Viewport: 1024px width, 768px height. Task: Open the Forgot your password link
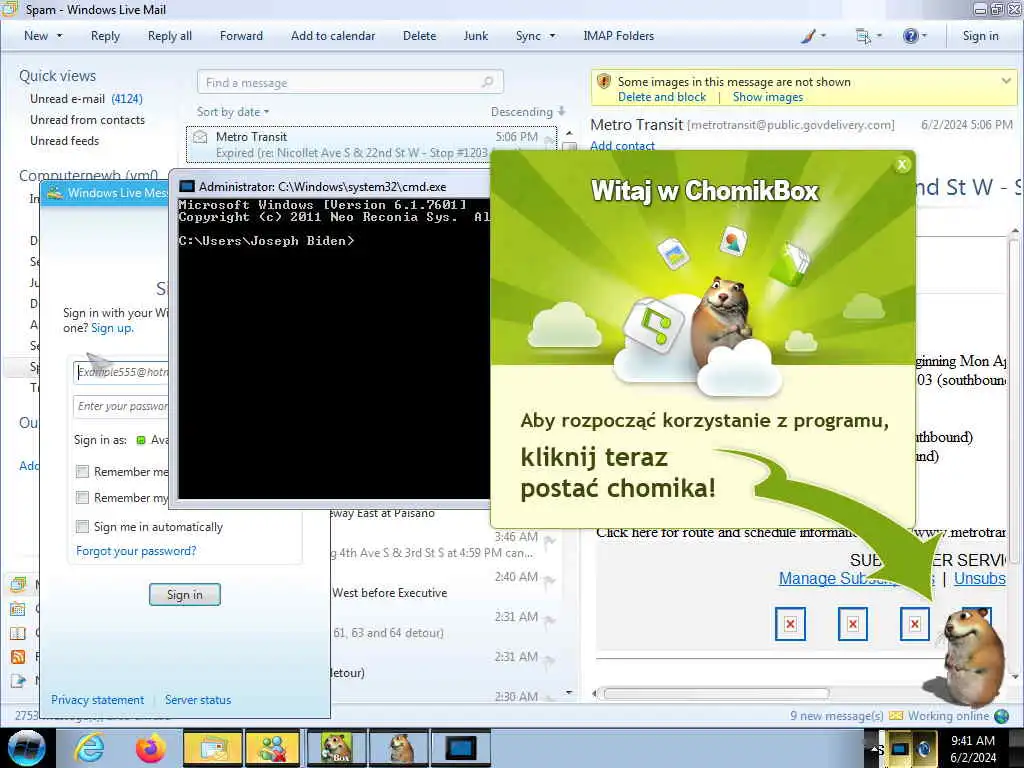pos(136,551)
